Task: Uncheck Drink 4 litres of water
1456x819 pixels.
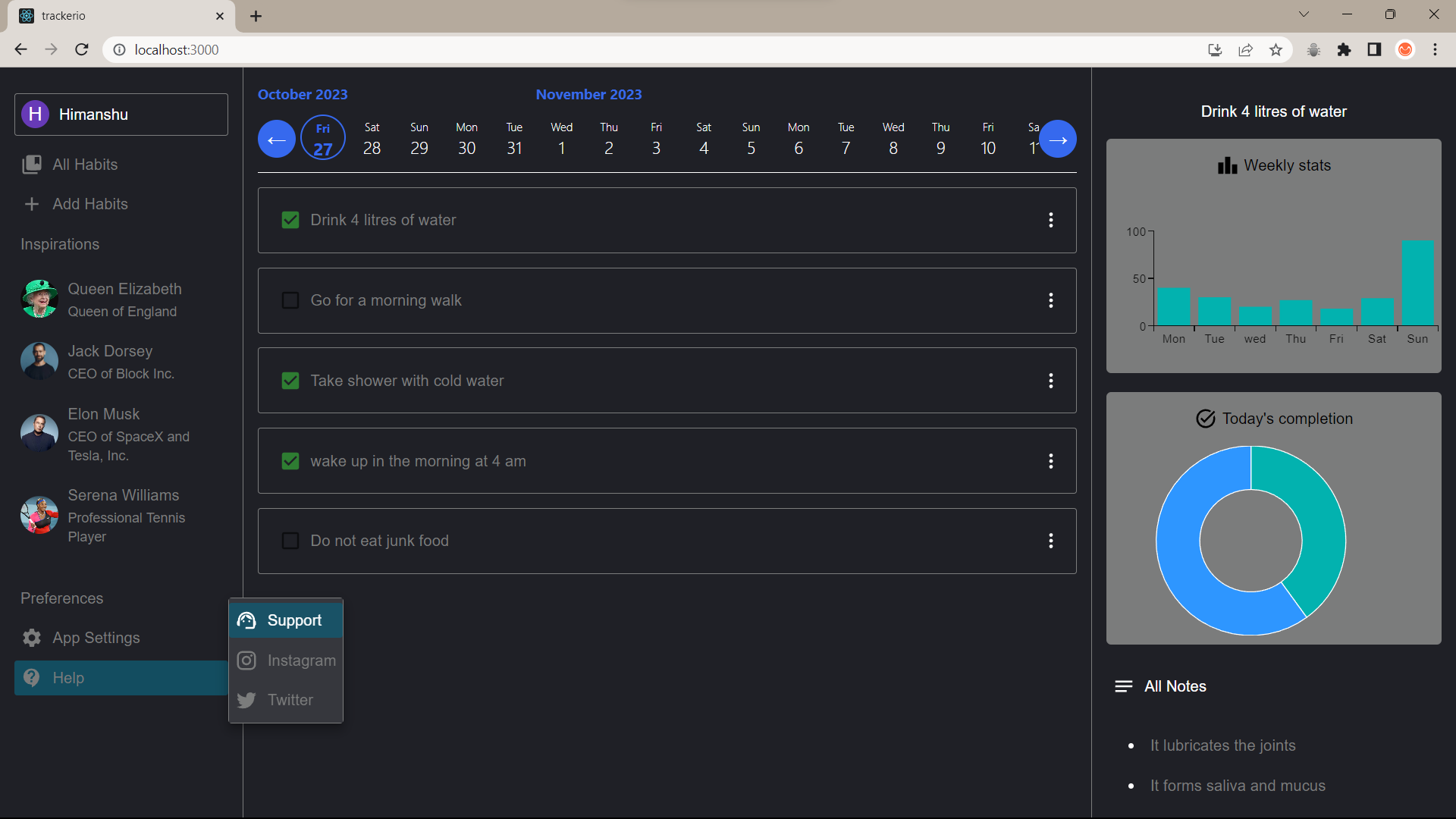Action: click(x=290, y=220)
